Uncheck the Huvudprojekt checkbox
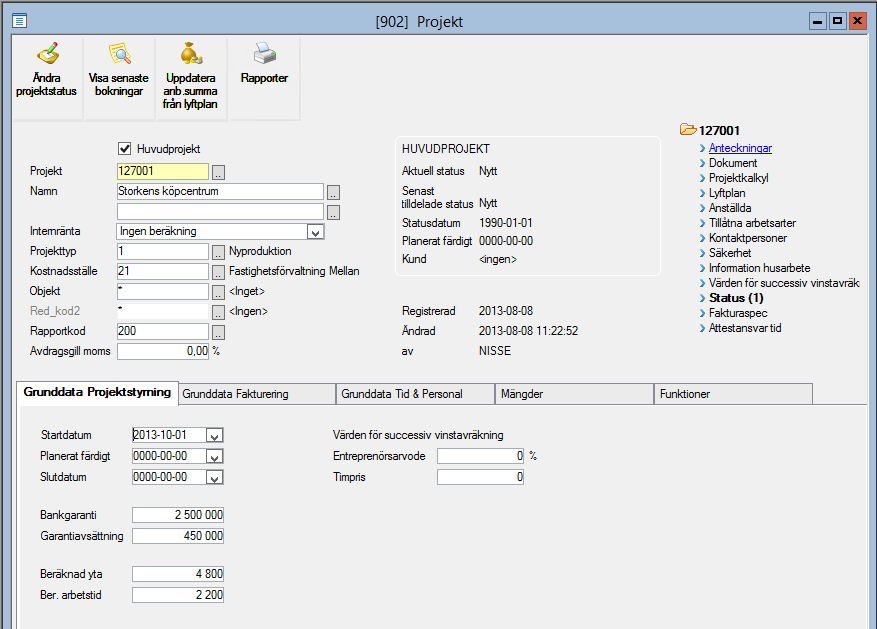 124,149
